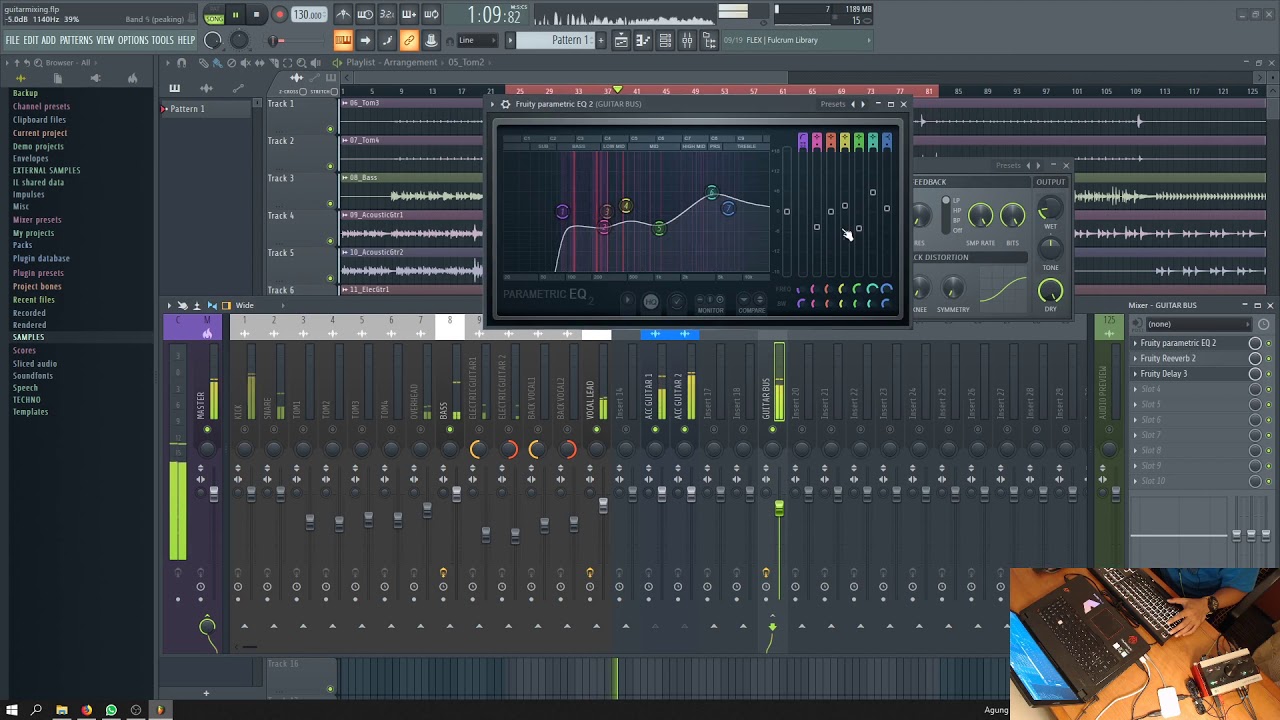
Task: Open Fruity Delay 3 slot menu arrow
Action: pos(1136,374)
